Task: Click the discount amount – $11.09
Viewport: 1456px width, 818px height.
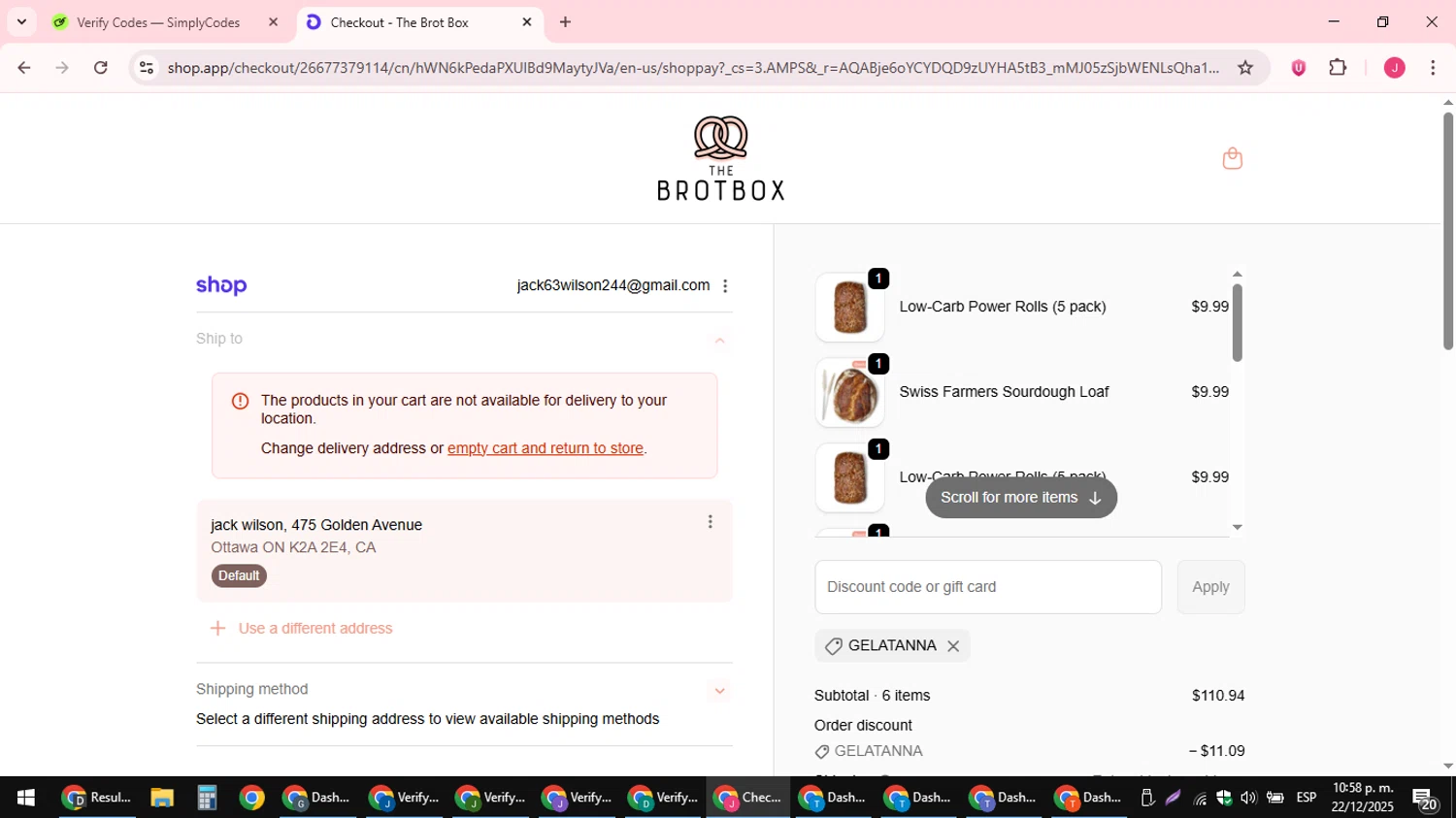Action: pyautogui.click(x=1216, y=751)
